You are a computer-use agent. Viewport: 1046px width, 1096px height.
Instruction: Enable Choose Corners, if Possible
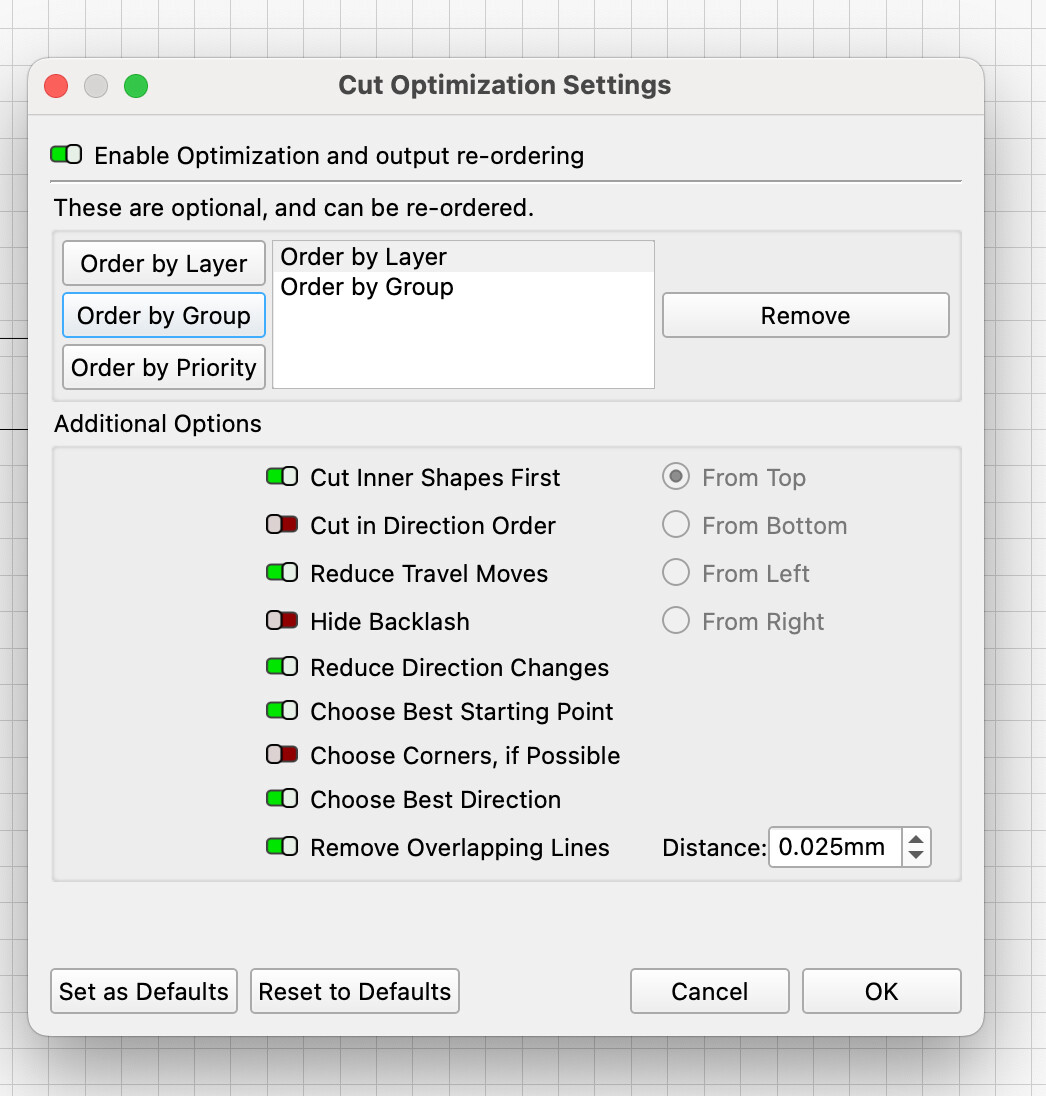coord(282,755)
